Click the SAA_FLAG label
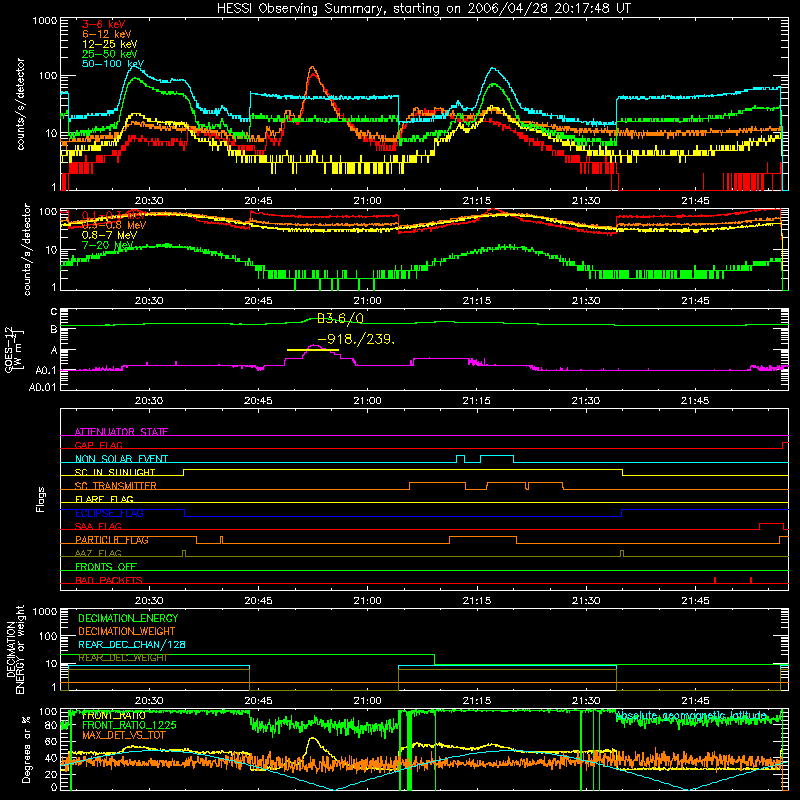Image resolution: width=800 pixels, height=800 pixels. point(98,526)
